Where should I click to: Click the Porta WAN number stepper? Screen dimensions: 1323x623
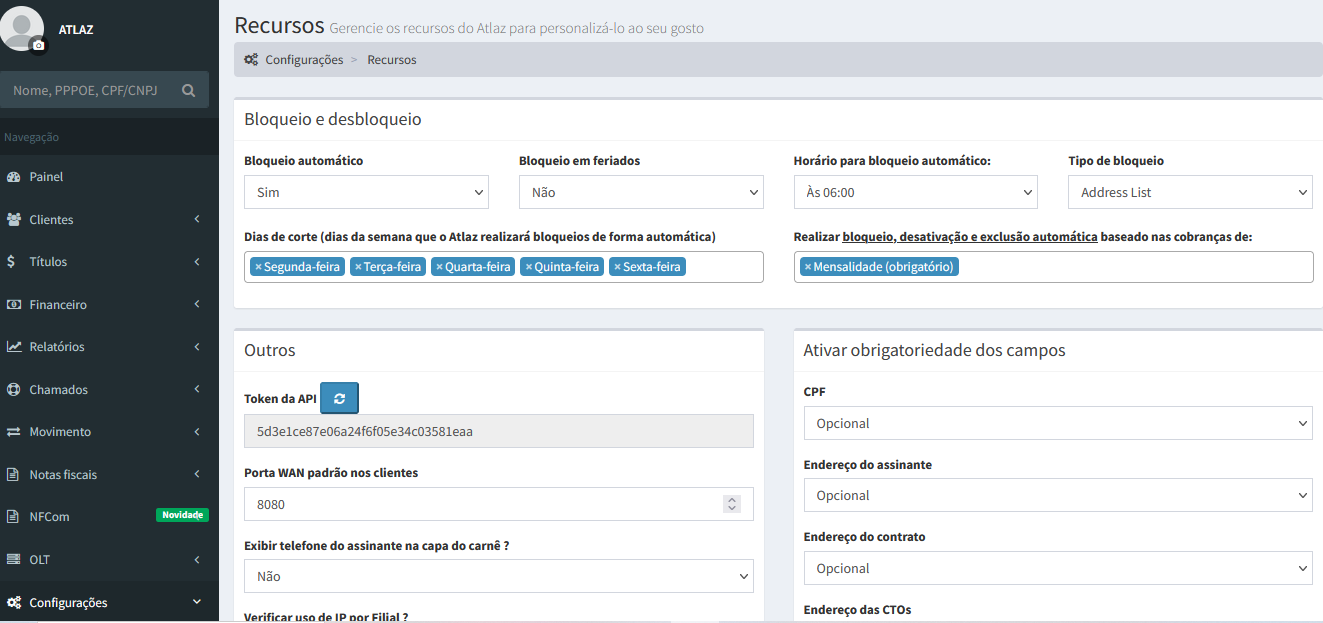point(732,504)
